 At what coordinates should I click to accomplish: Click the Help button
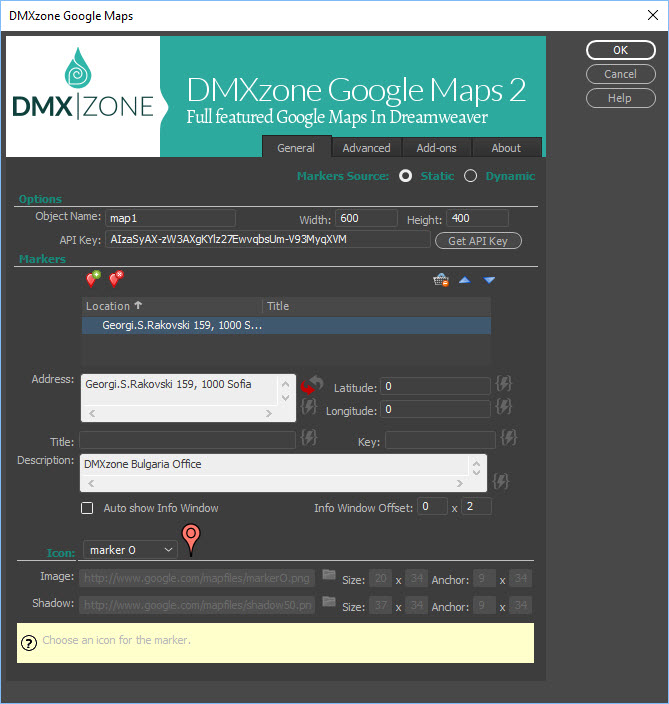(621, 98)
